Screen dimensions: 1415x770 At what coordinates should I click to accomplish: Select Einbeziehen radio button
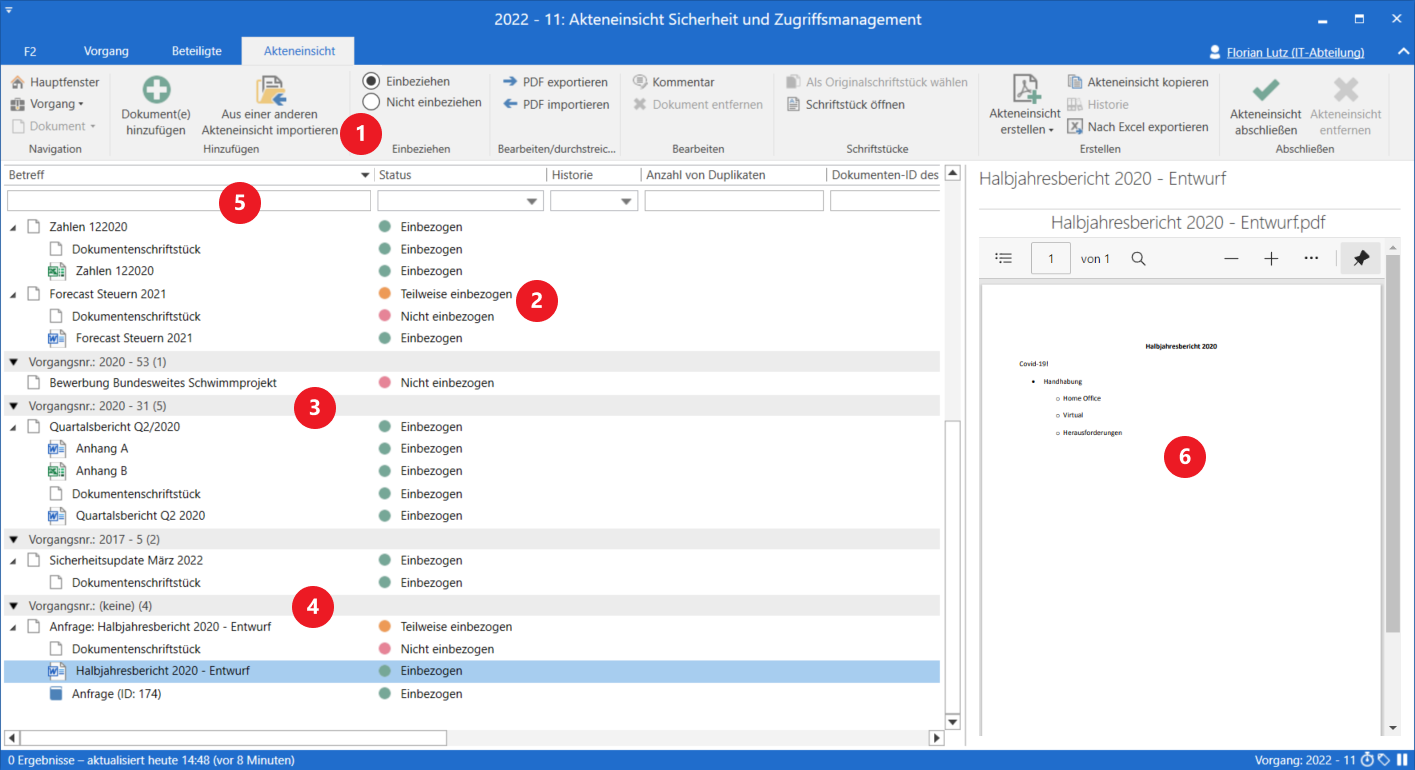click(x=371, y=81)
